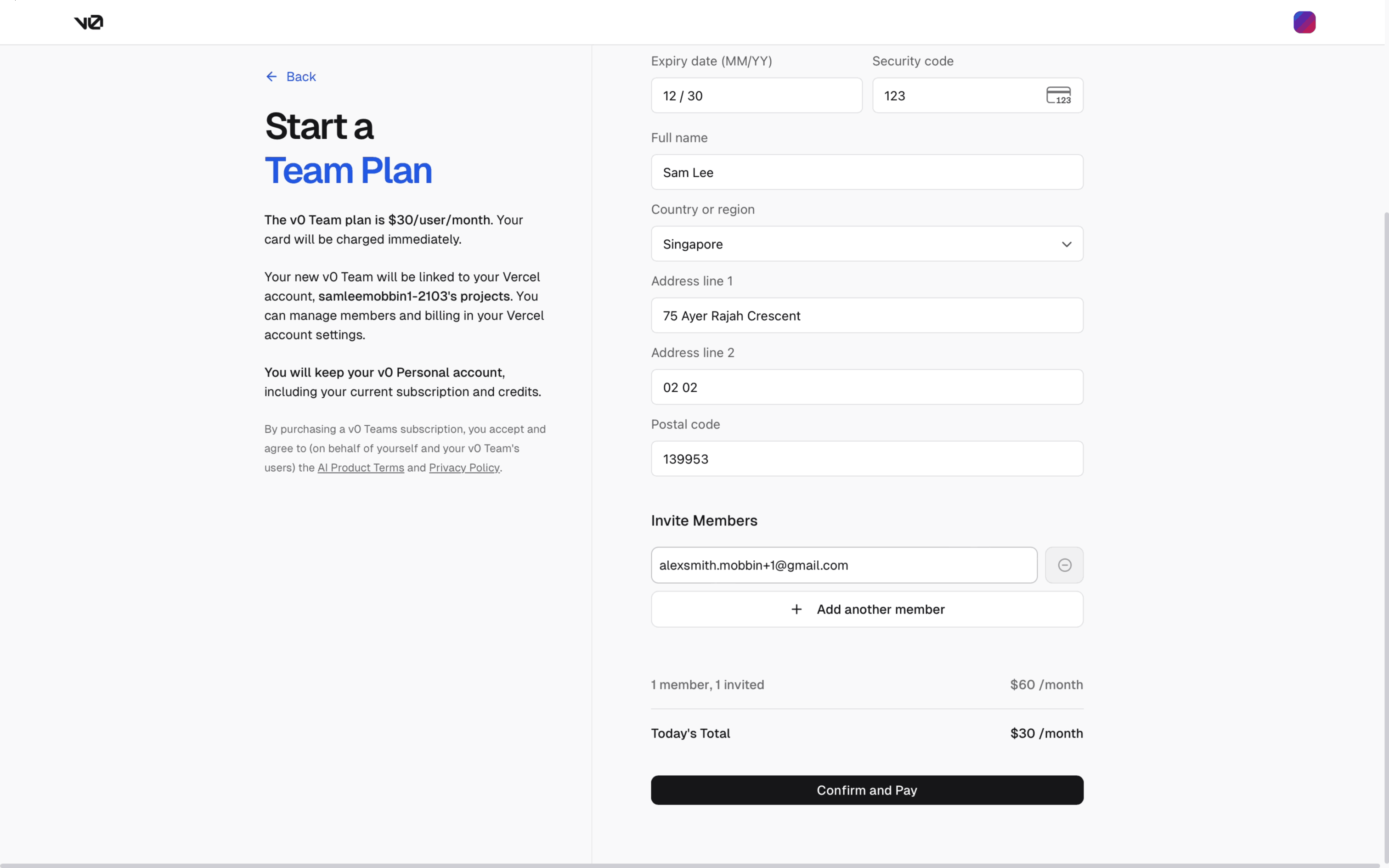Screen dimensions: 1389x868
Task: Open the user avatar menu
Action: coord(1304,23)
